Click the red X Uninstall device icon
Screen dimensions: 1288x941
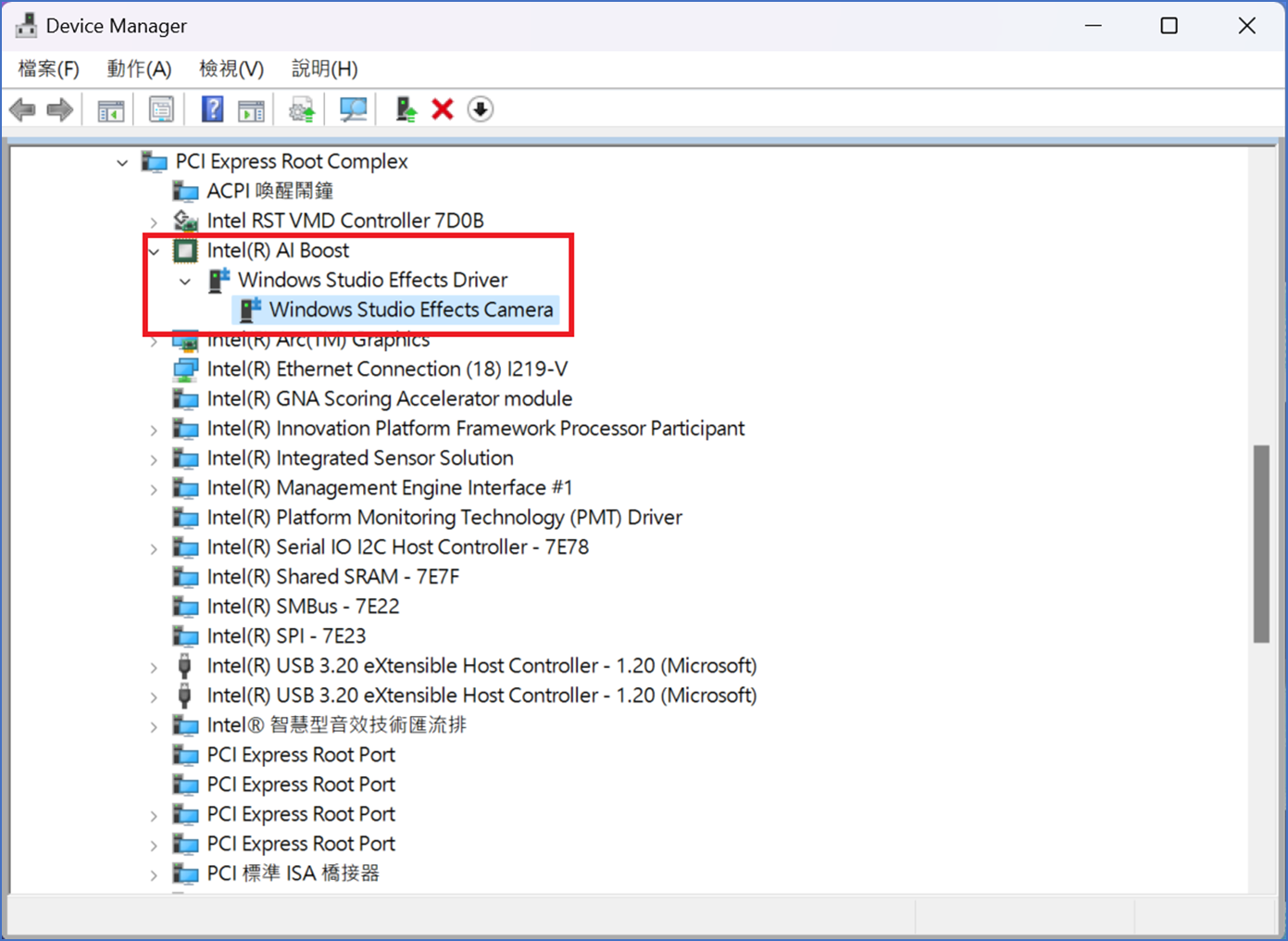(x=443, y=110)
